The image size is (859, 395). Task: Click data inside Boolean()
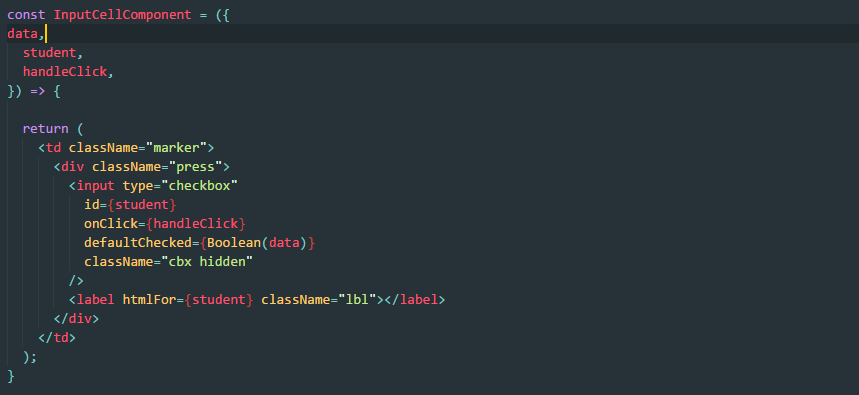click(284, 243)
